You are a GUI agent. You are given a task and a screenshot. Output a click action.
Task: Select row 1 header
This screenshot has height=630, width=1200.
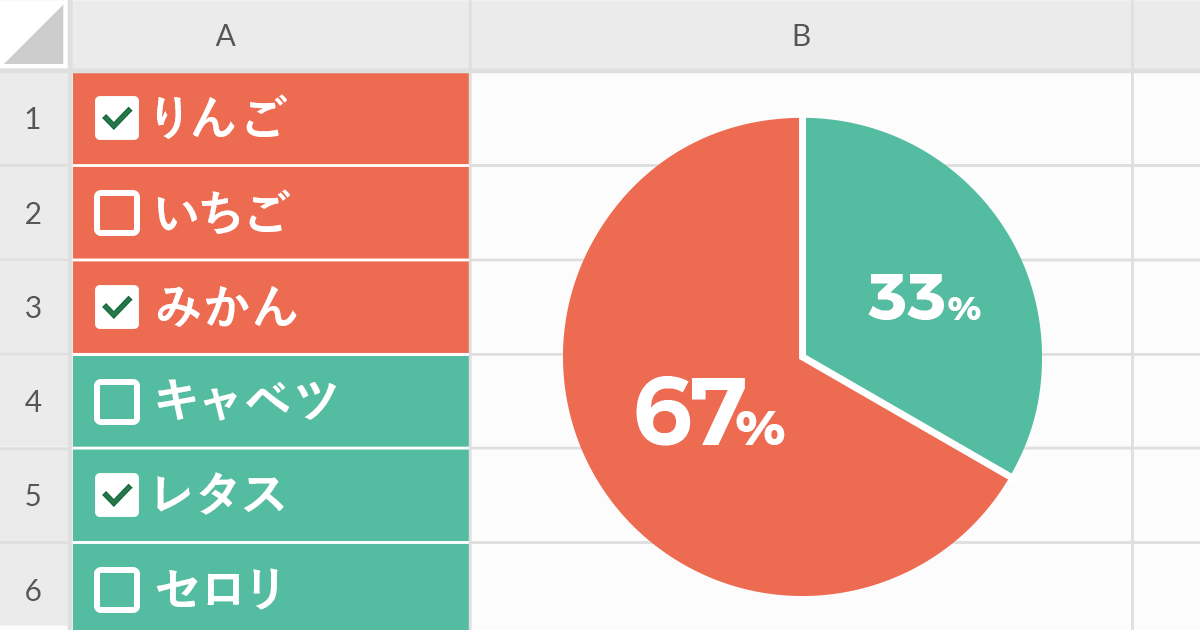click(x=34, y=119)
